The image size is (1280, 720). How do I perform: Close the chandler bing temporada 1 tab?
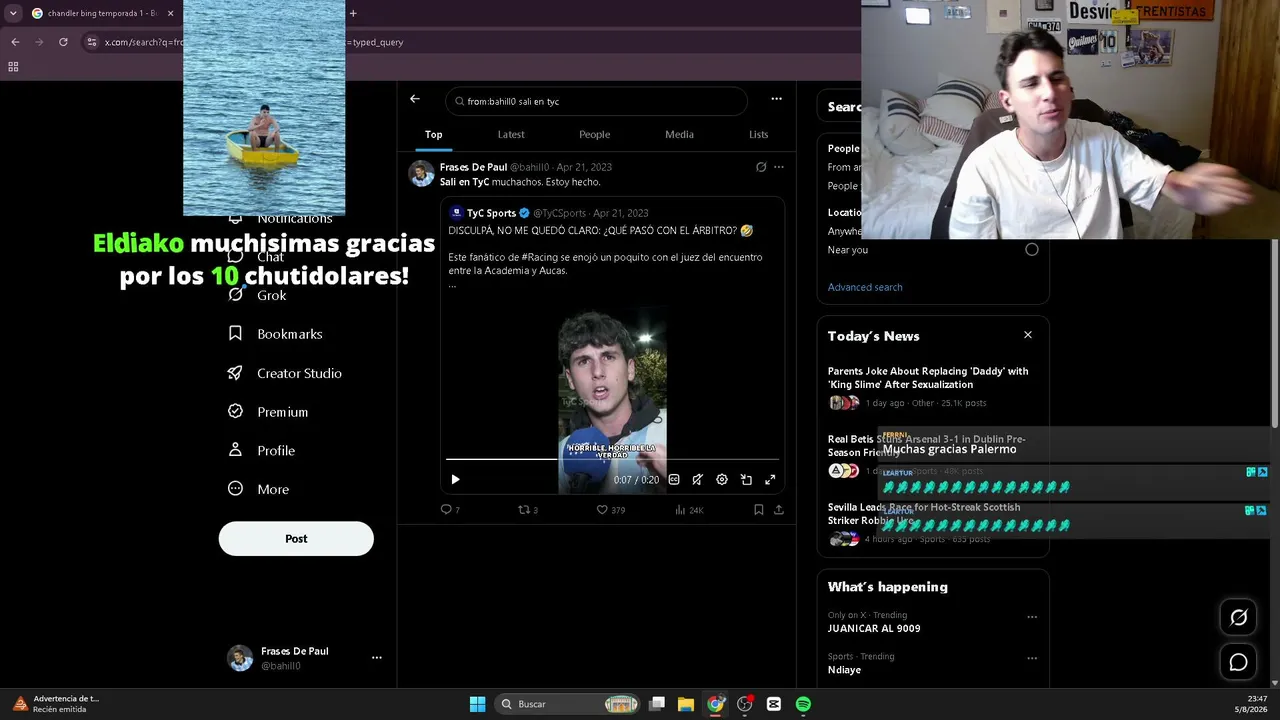pyautogui.click(x=170, y=13)
